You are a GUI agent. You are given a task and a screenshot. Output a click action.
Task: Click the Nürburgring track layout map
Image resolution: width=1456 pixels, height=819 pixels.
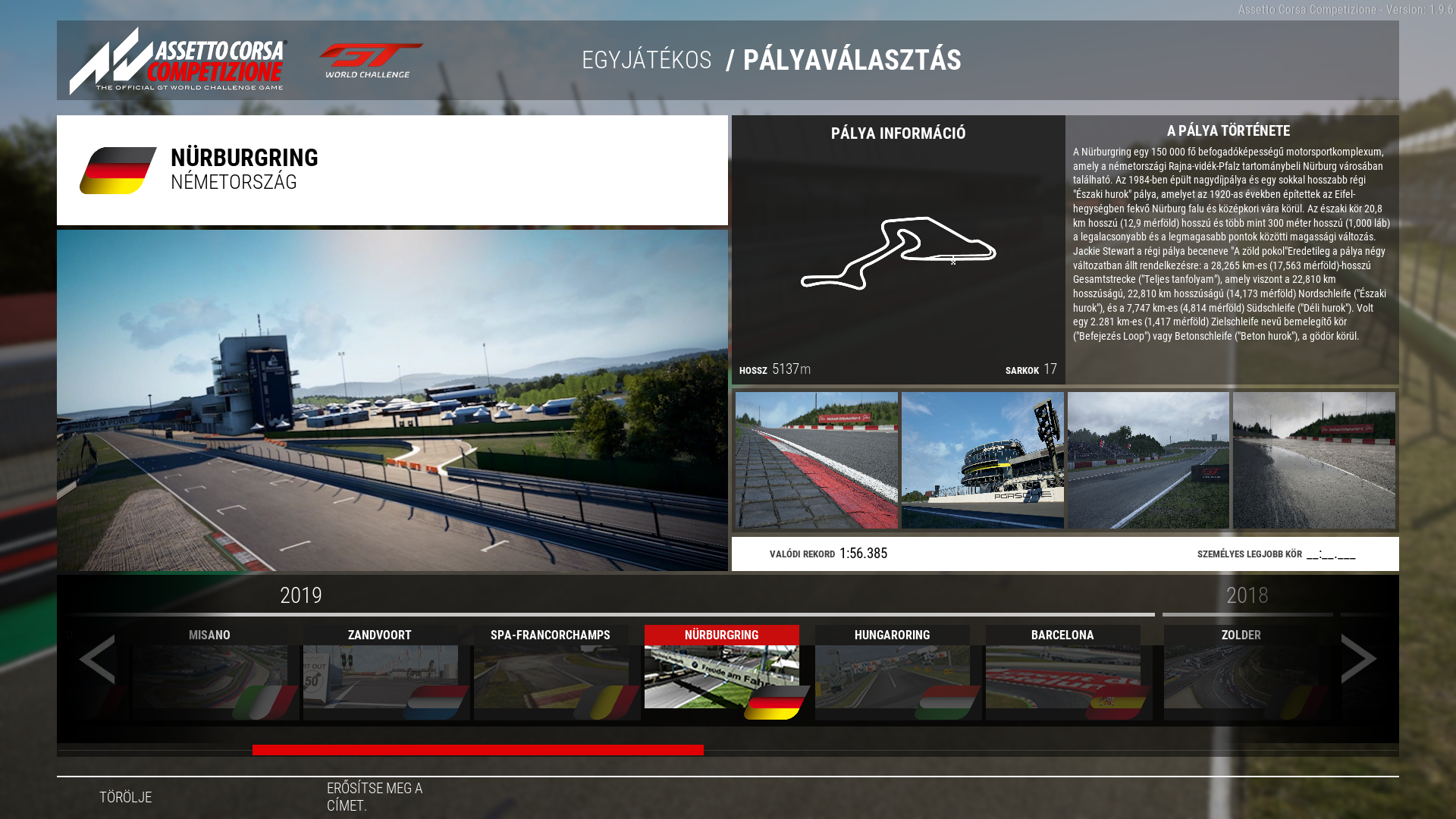(x=898, y=253)
